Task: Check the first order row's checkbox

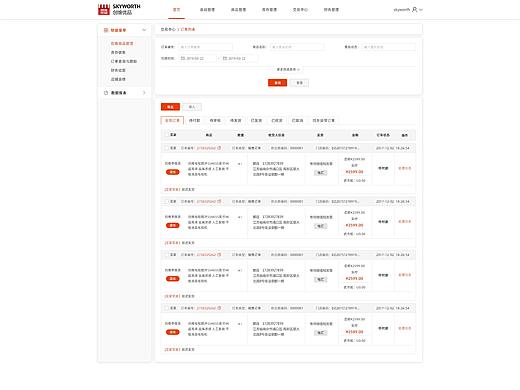Action: click(x=167, y=148)
